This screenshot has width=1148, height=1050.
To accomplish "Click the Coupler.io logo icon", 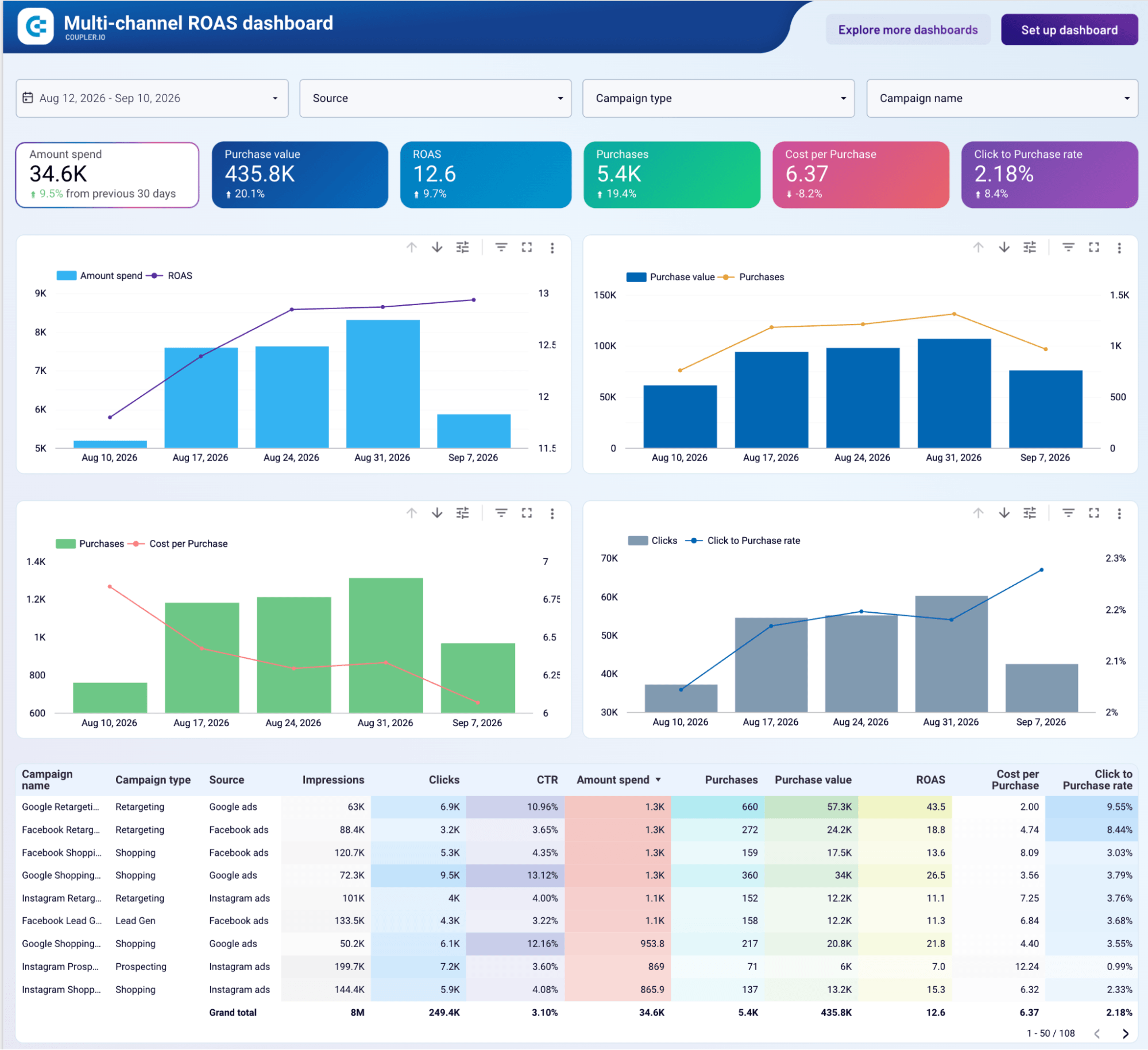I will pos(36,26).
